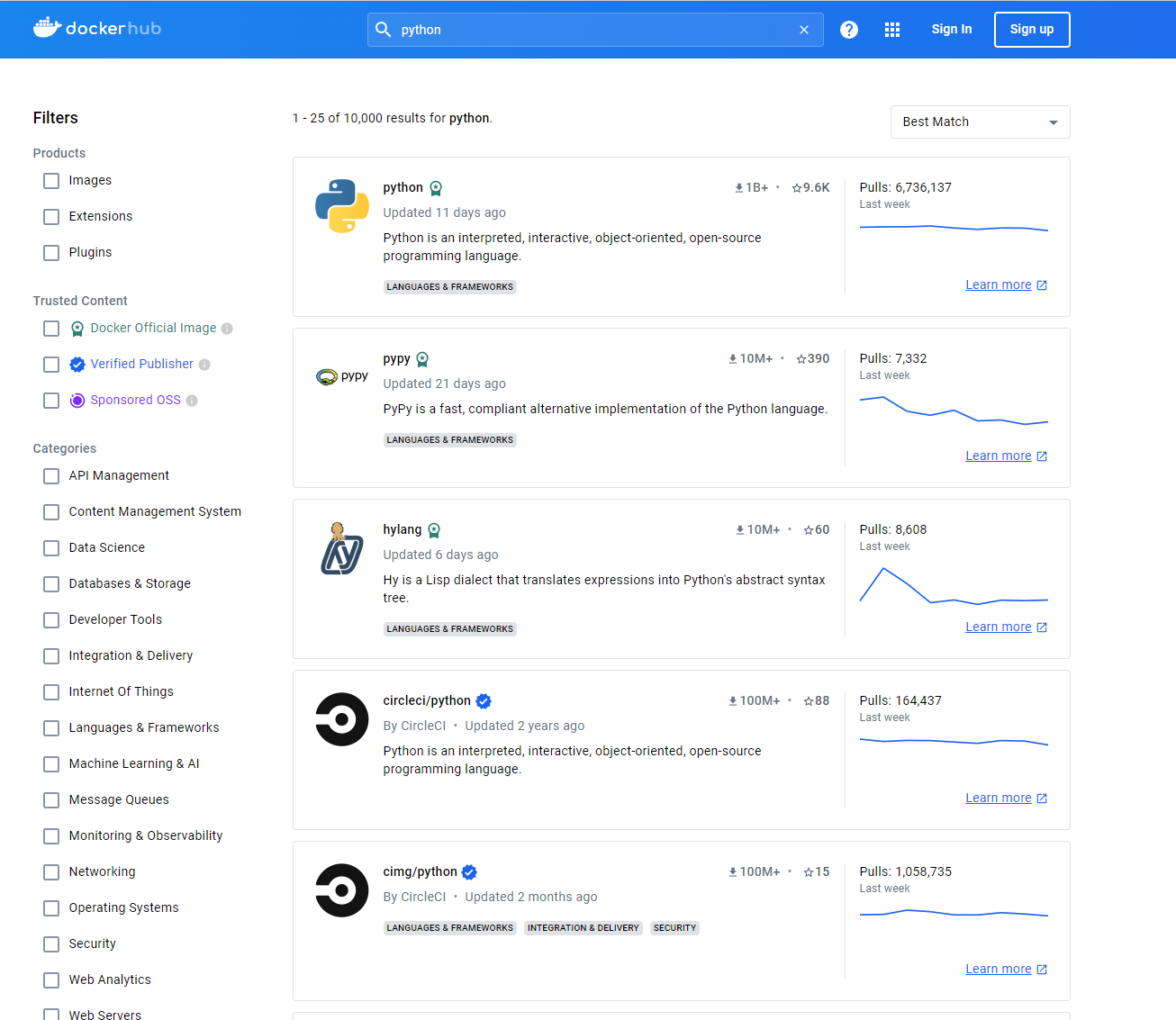Open Learn more link in circleci/python card
This screenshot has height=1020, width=1176.
(999, 799)
